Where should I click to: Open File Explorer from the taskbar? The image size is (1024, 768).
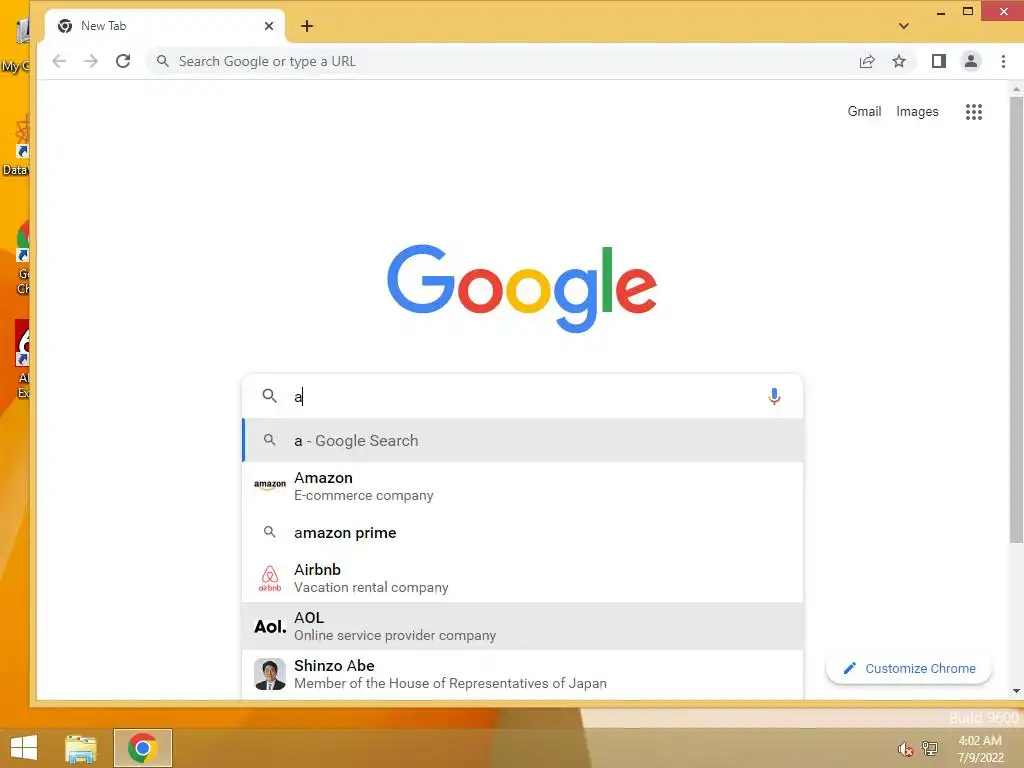pos(81,748)
